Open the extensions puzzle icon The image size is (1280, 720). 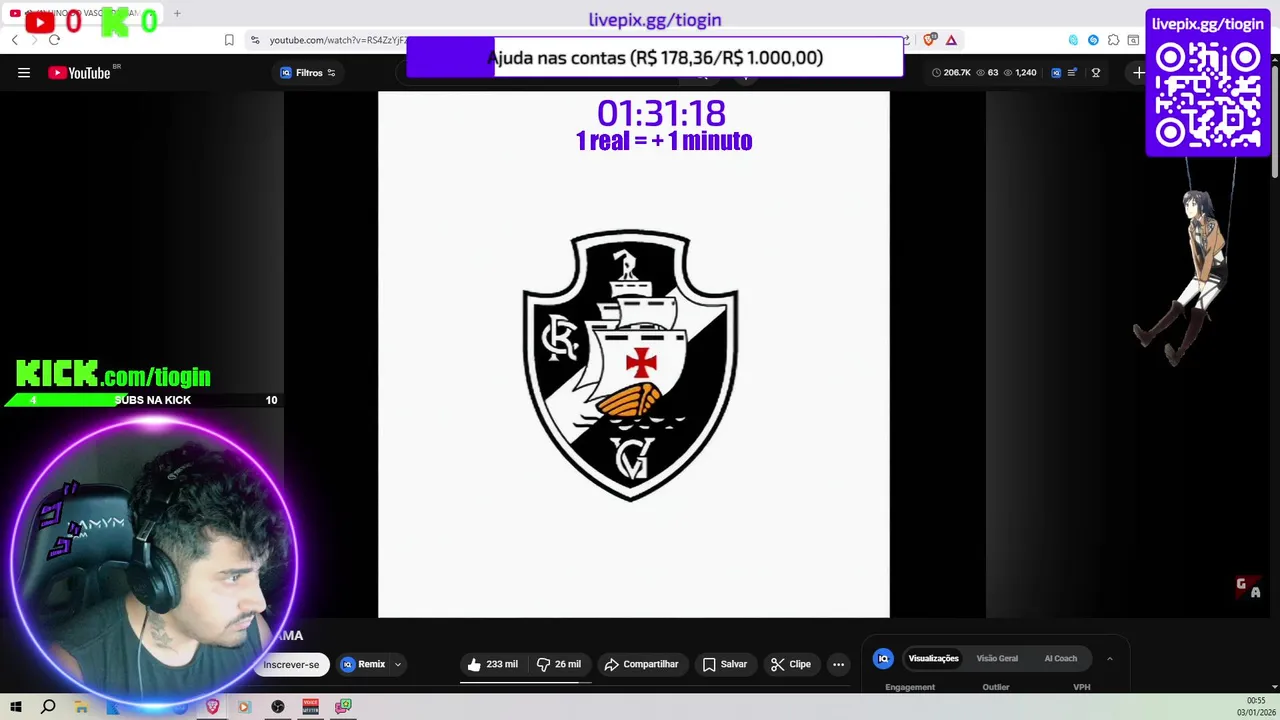pyautogui.click(x=1113, y=40)
